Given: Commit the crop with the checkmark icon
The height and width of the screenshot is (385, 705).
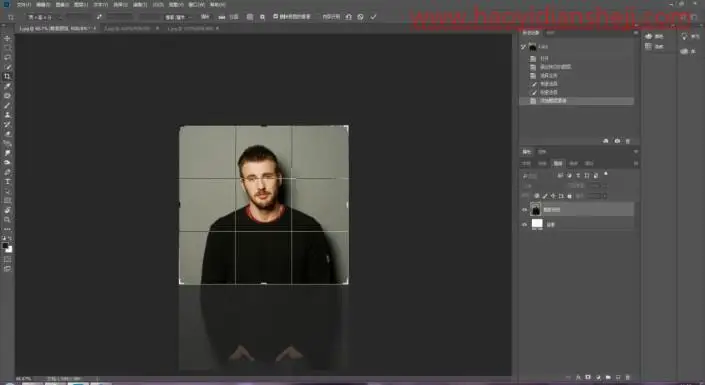Looking at the screenshot, I should coord(373,17).
